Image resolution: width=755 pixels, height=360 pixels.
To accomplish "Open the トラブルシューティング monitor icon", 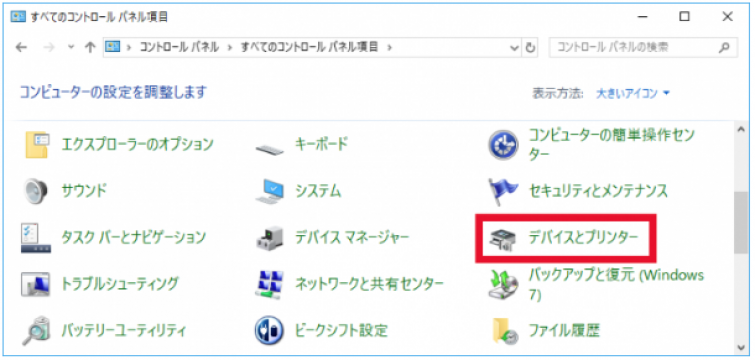I will pos(36,284).
